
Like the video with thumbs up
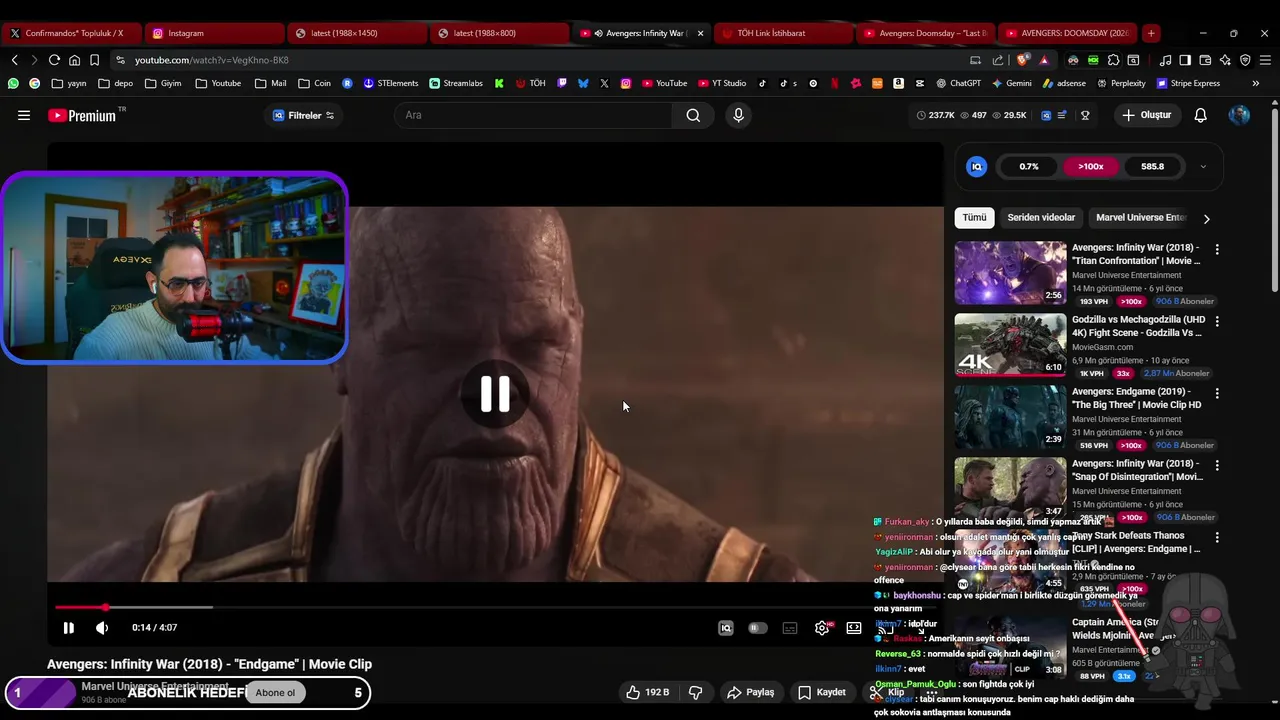(x=647, y=692)
